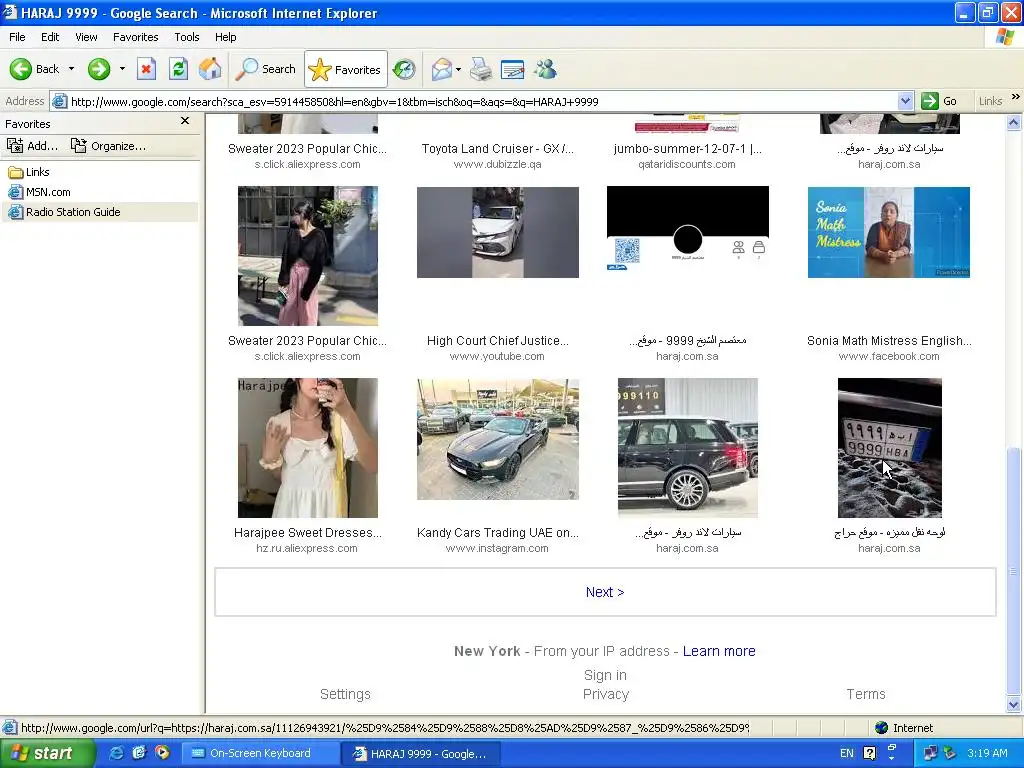The height and width of the screenshot is (768, 1024).
Task: Open the Search pane
Action: coord(266,69)
